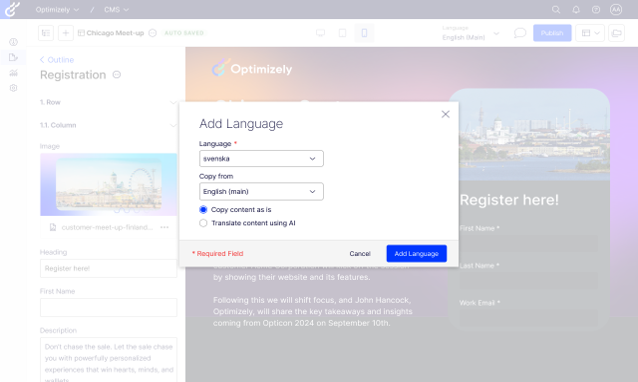638x382 pixels.
Task: Open options circle next to Registration heading
Action: click(117, 75)
